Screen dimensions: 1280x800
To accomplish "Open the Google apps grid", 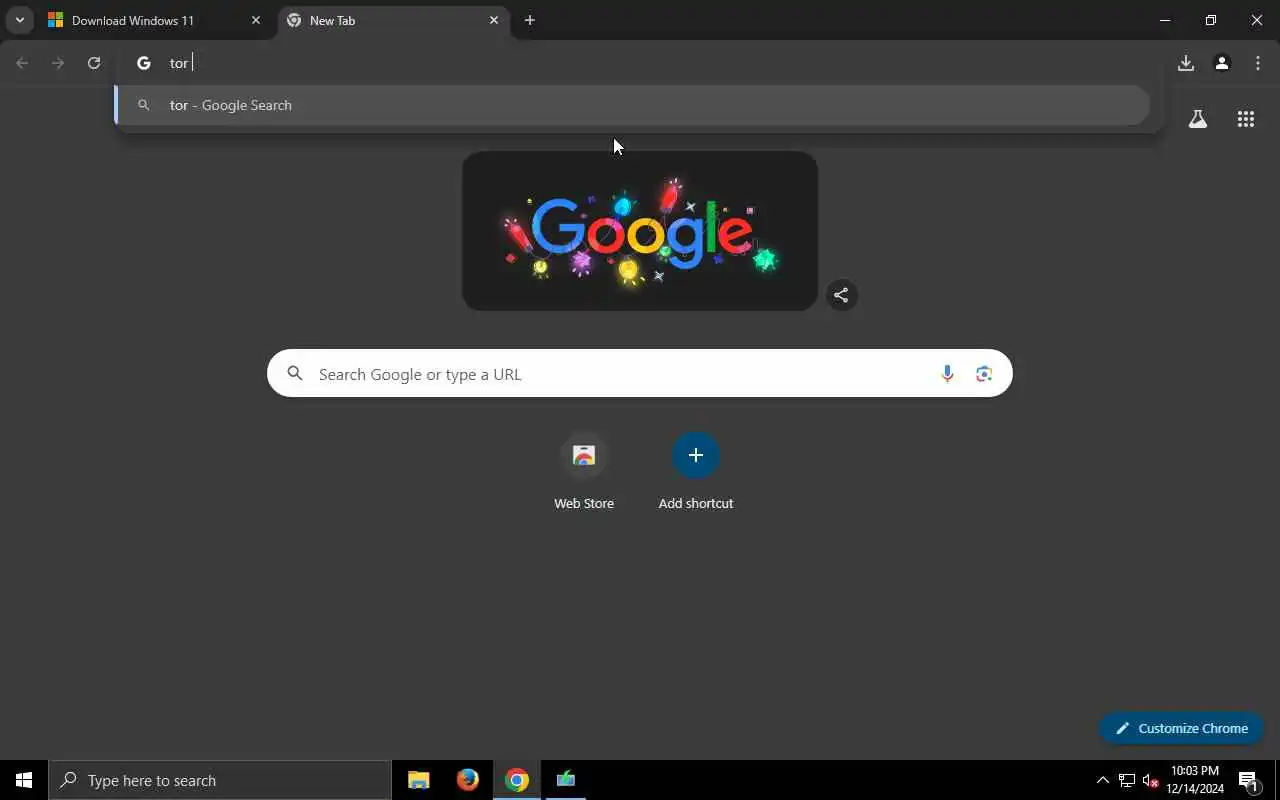I will (x=1246, y=119).
